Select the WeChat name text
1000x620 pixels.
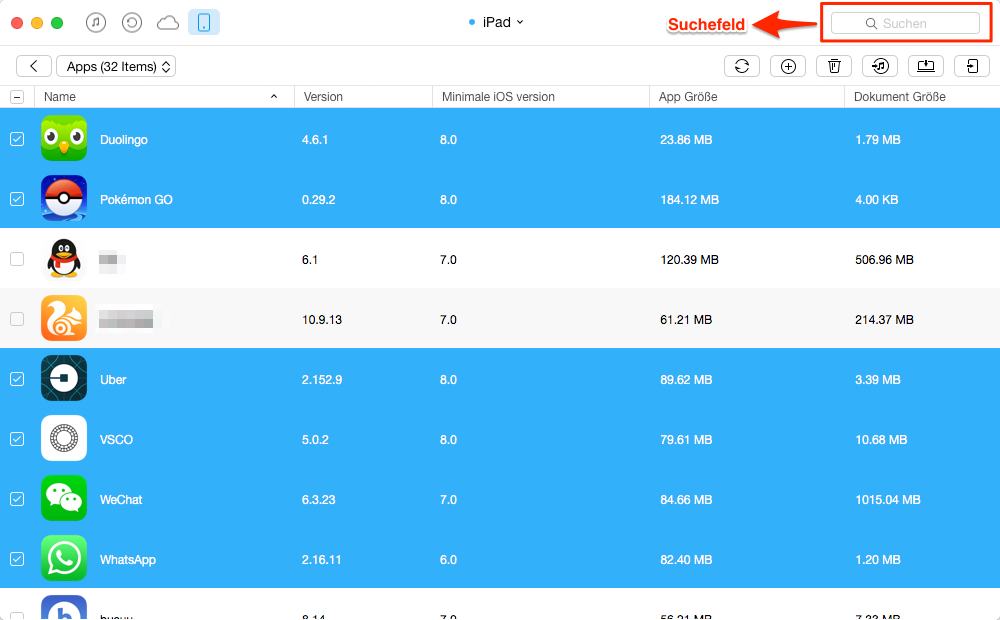(121, 499)
